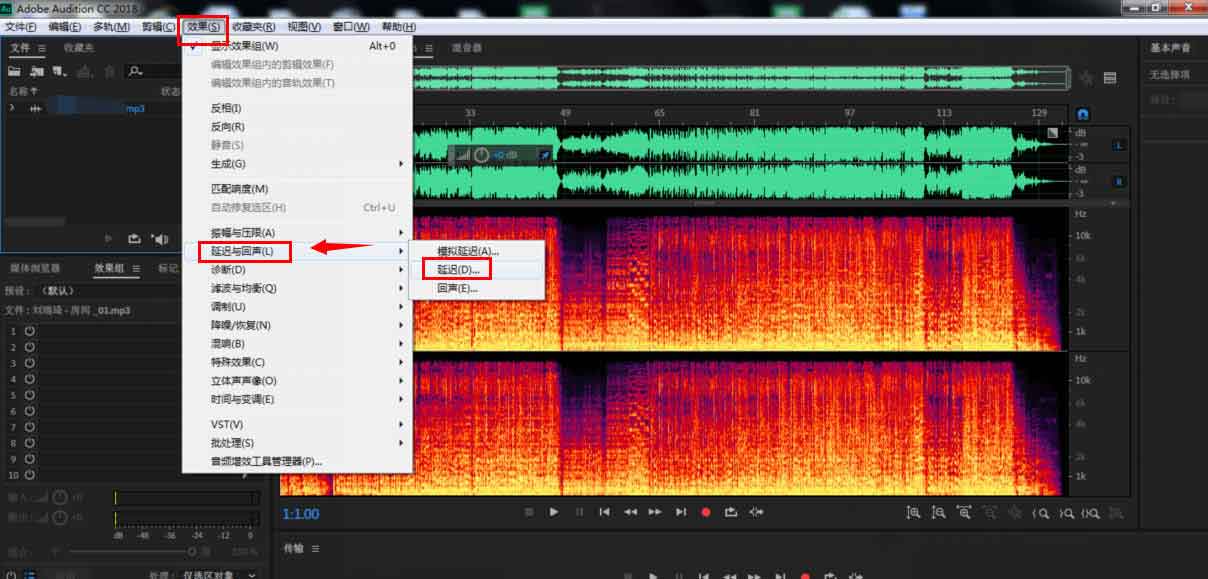The height and width of the screenshot is (579, 1208).
Task: Click 音频增效工具管理器(P)... entry
Action: (x=266, y=461)
